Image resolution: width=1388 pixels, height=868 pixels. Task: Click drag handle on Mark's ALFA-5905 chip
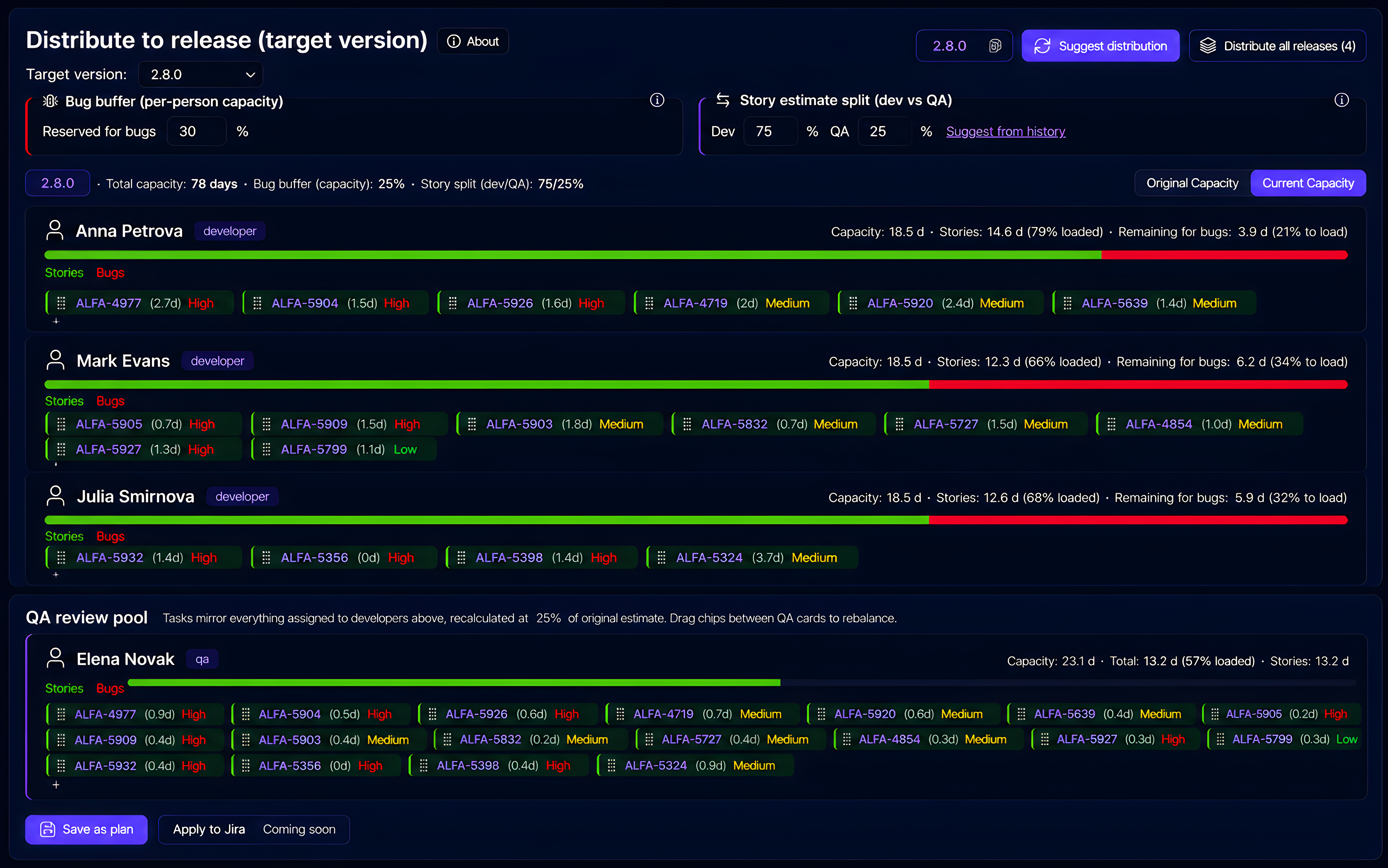point(61,424)
